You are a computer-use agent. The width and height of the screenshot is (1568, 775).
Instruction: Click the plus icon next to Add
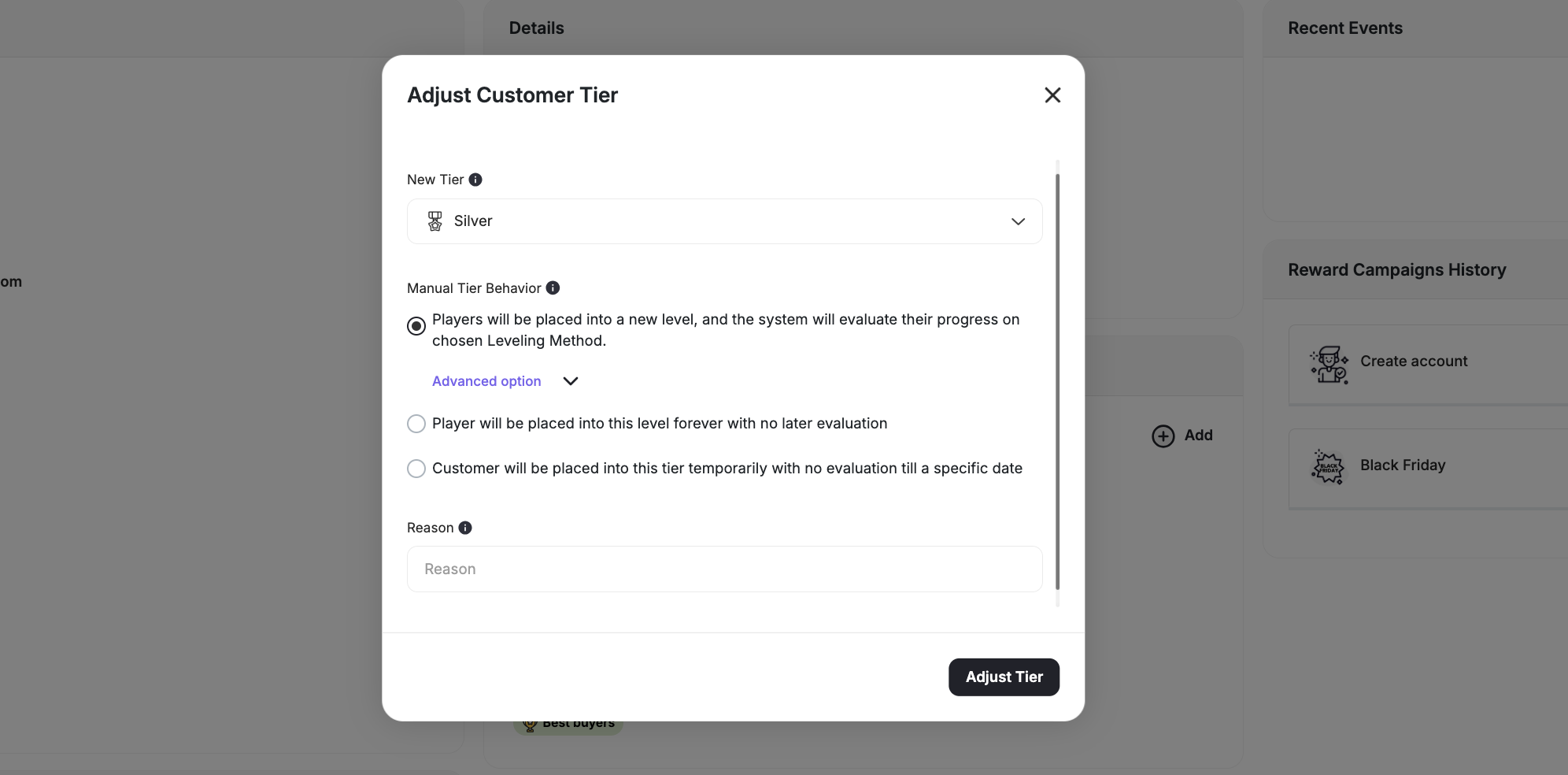click(1163, 436)
